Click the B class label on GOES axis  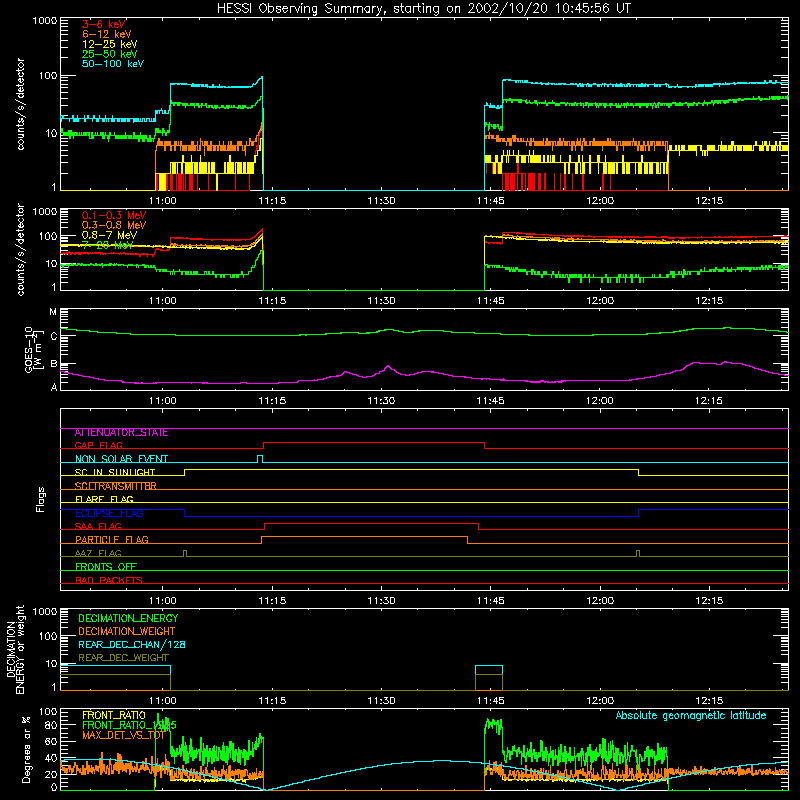pos(54,364)
